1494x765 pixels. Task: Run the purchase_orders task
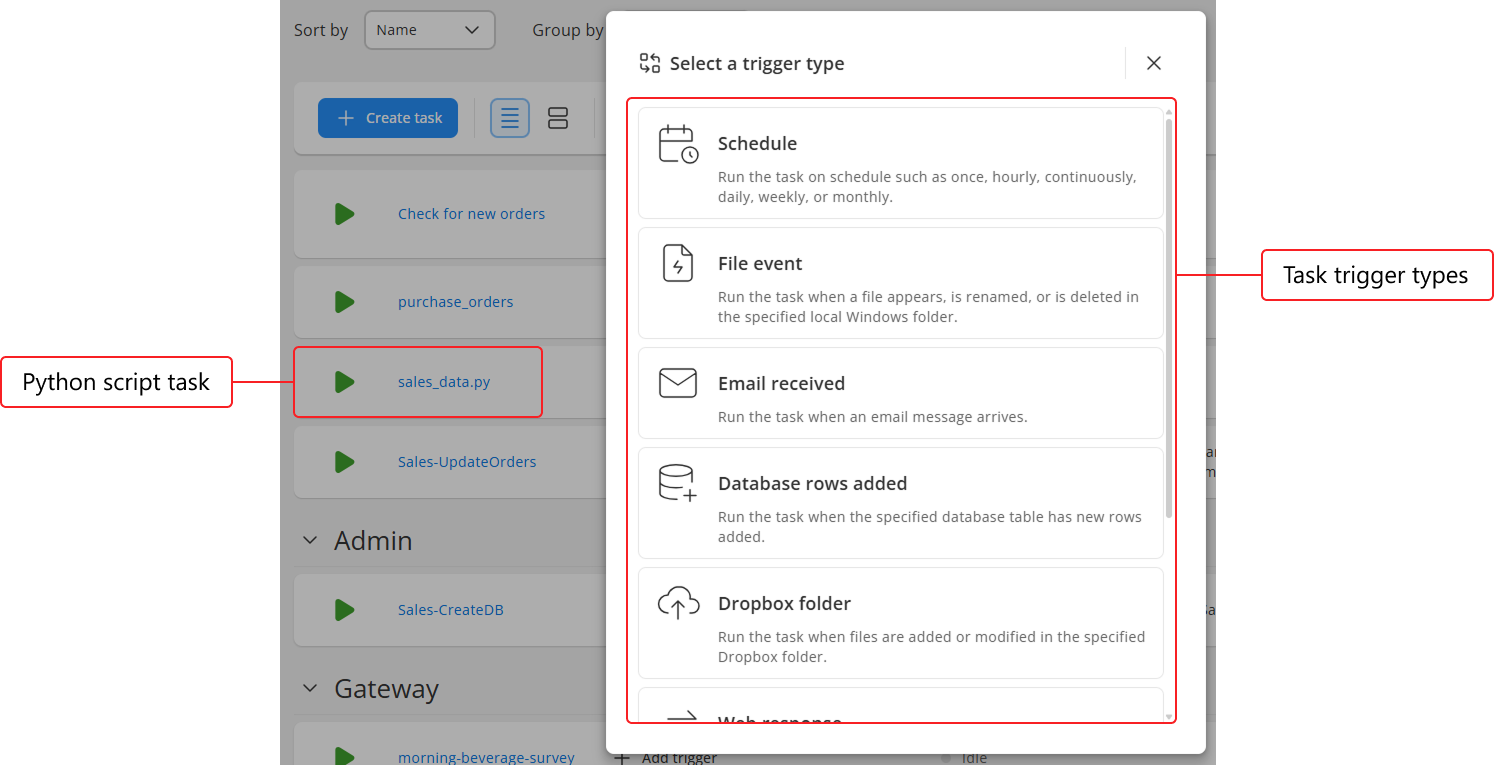(345, 302)
